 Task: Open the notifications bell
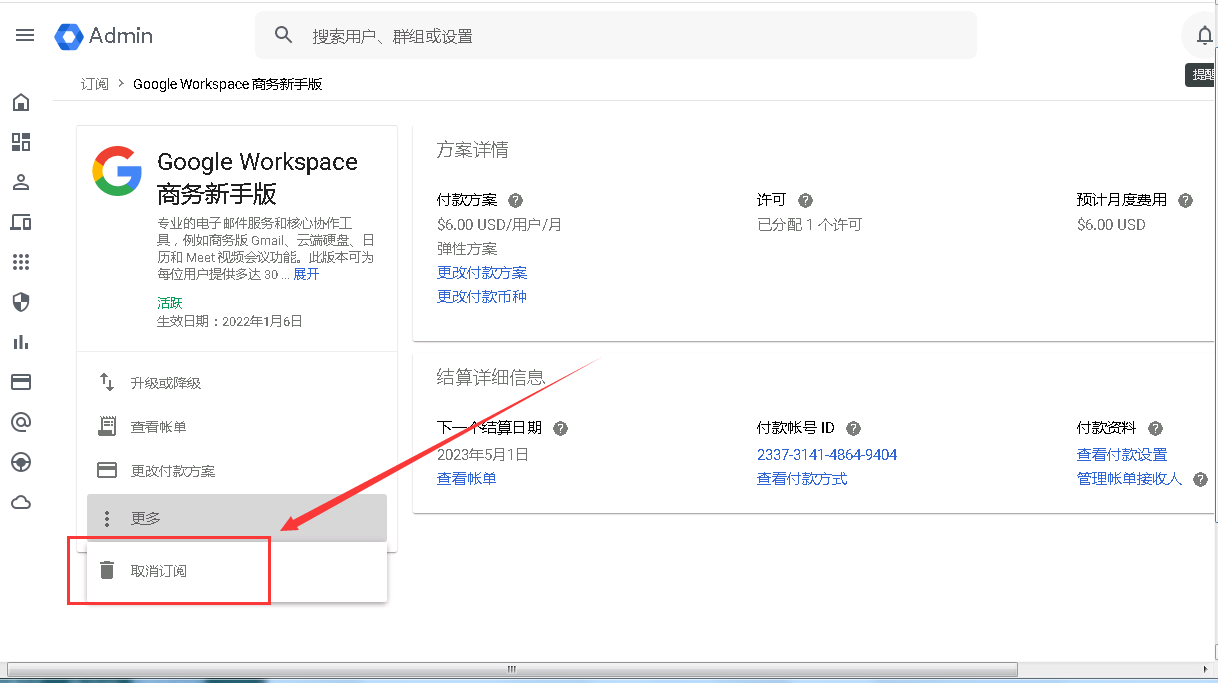coord(1204,36)
